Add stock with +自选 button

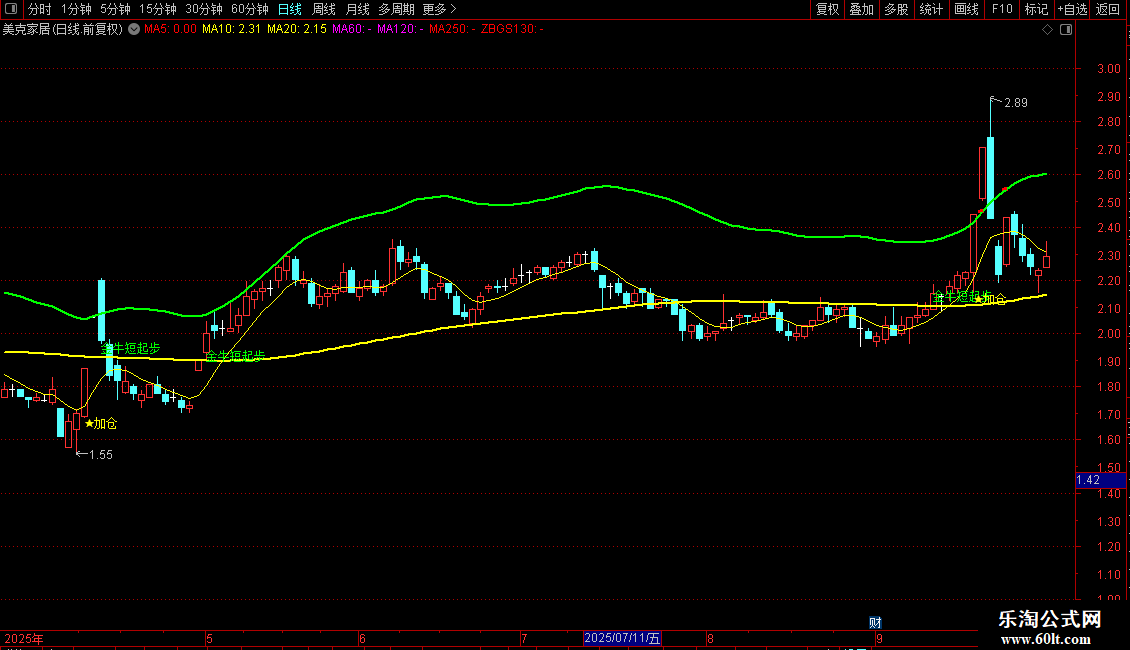[x=1072, y=9]
